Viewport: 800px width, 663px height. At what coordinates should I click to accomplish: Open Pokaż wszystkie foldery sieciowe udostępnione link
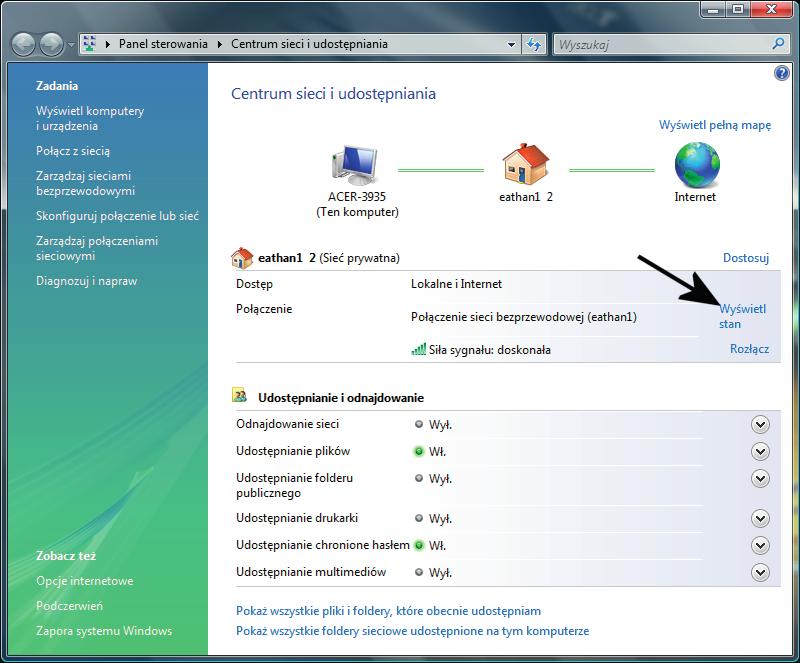412,631
